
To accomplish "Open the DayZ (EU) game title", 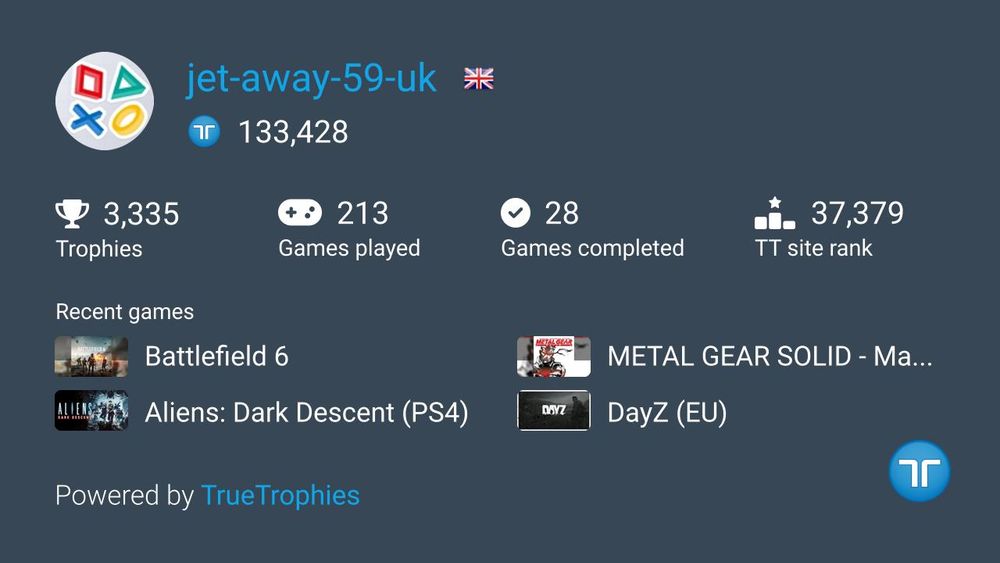I will pyautogui.click(x=667, y=413).
